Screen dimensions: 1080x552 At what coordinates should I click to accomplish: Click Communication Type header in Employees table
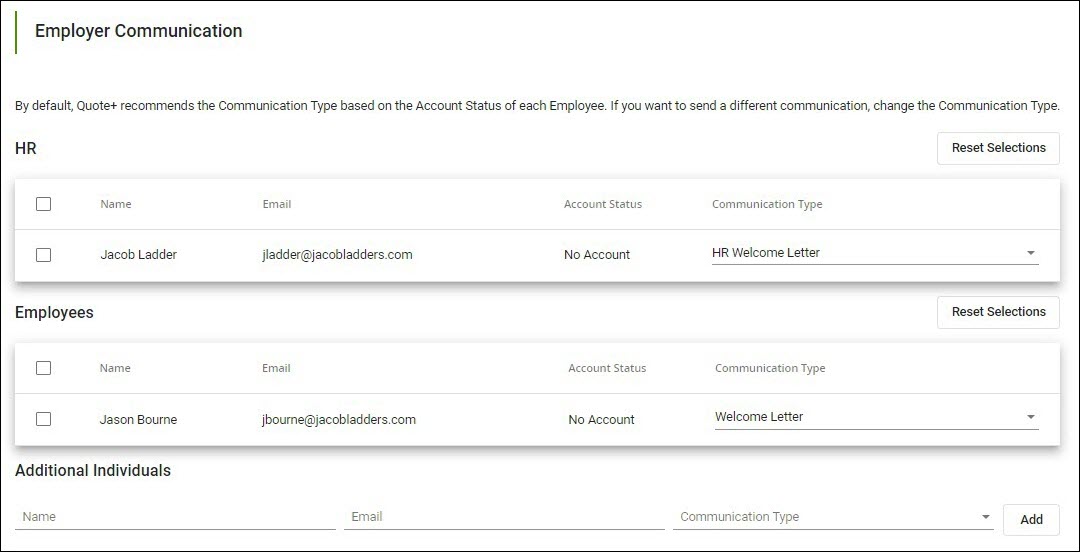770,368
